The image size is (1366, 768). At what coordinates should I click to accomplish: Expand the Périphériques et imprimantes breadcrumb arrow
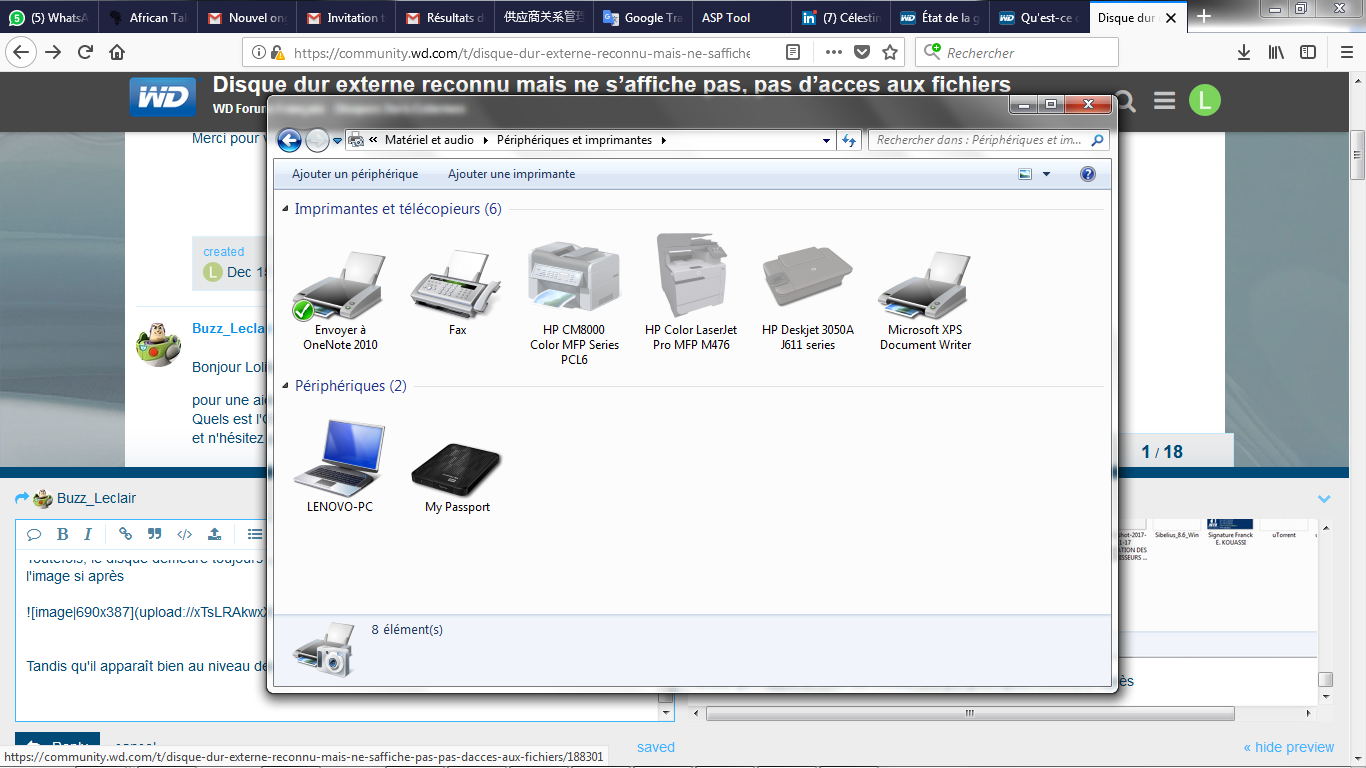663,141
